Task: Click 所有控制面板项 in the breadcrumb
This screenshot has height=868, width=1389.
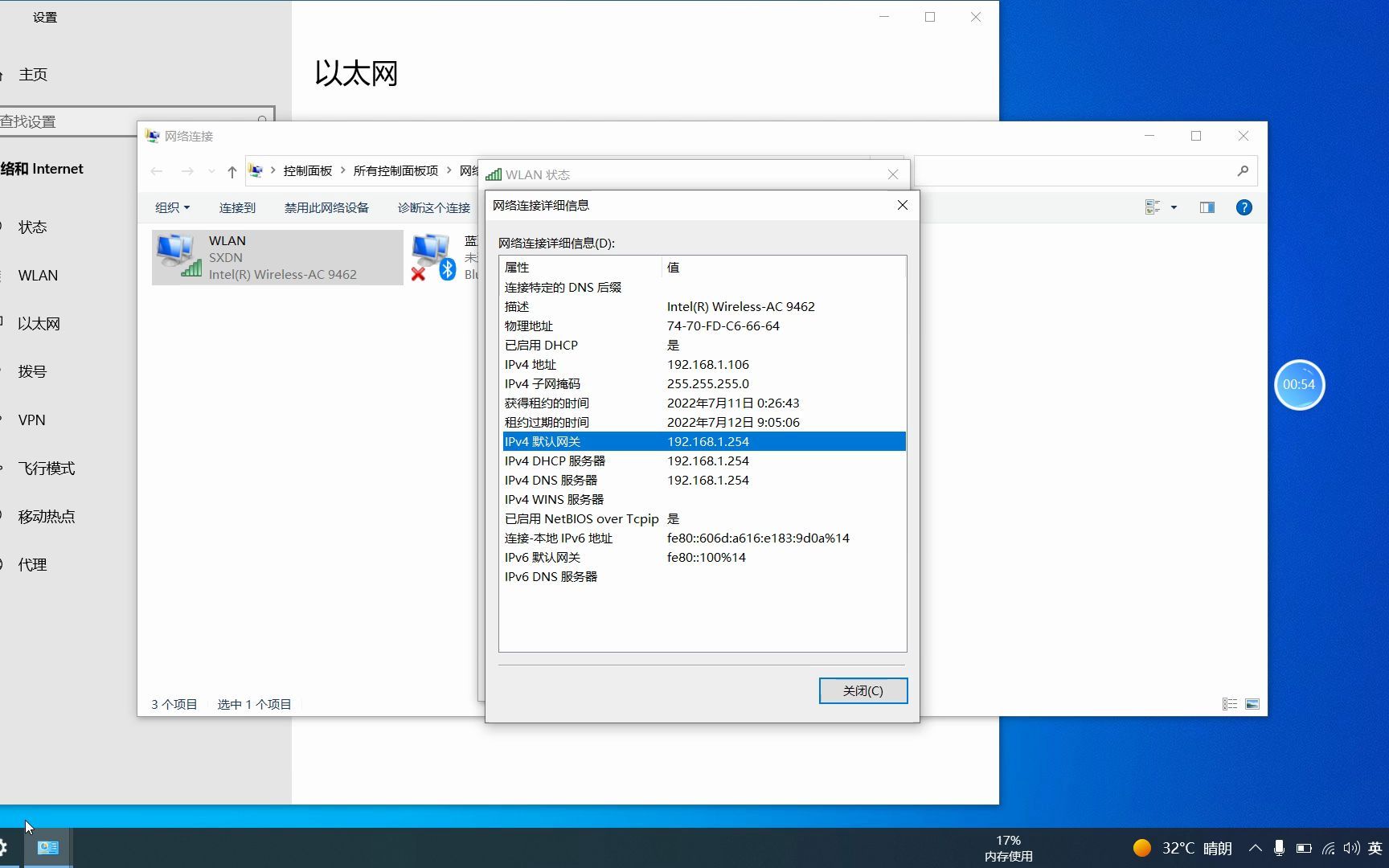Action: pyautogui.click(x=395, y=170)
